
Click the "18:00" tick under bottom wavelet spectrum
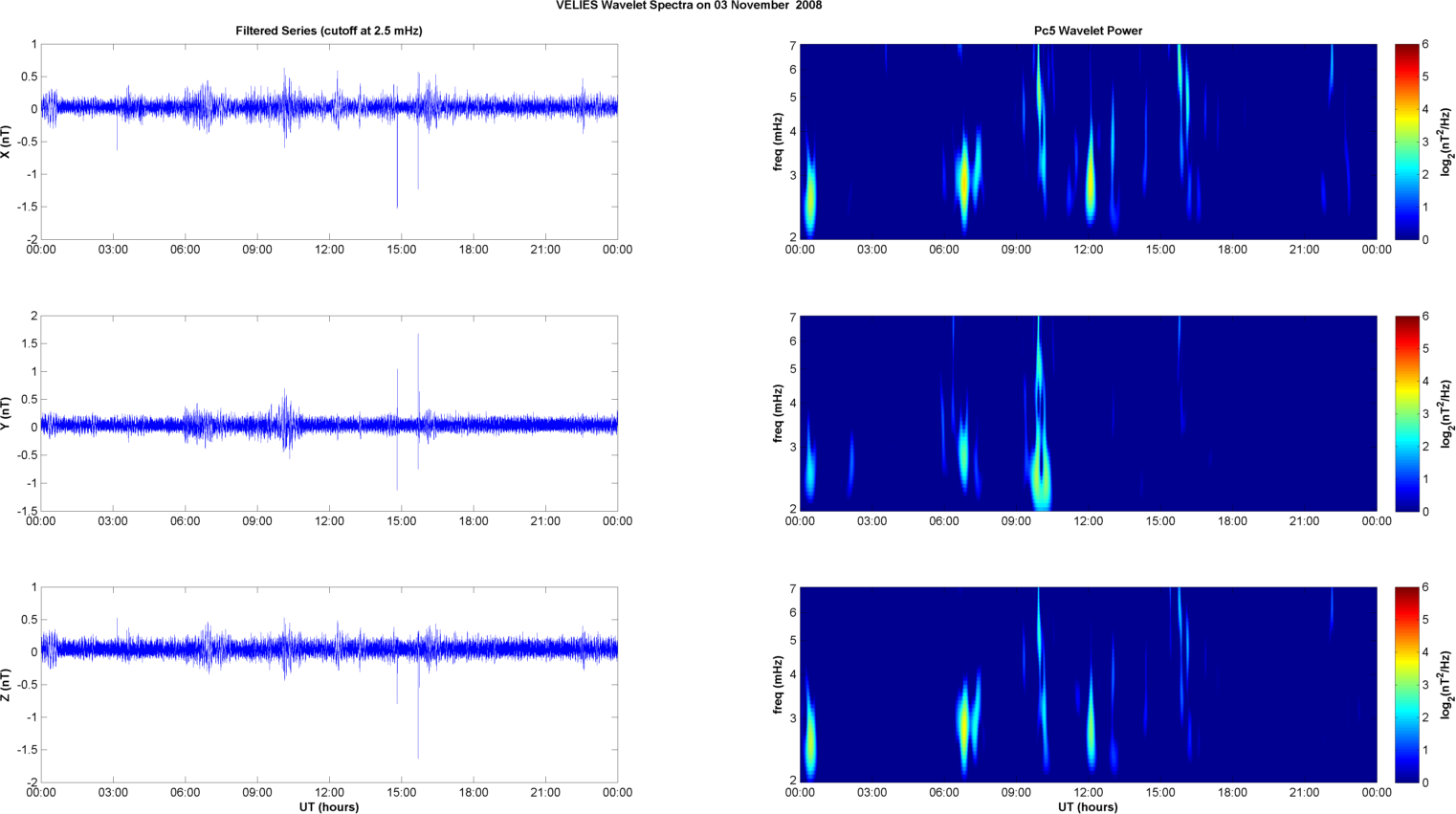pos(1232,793)
